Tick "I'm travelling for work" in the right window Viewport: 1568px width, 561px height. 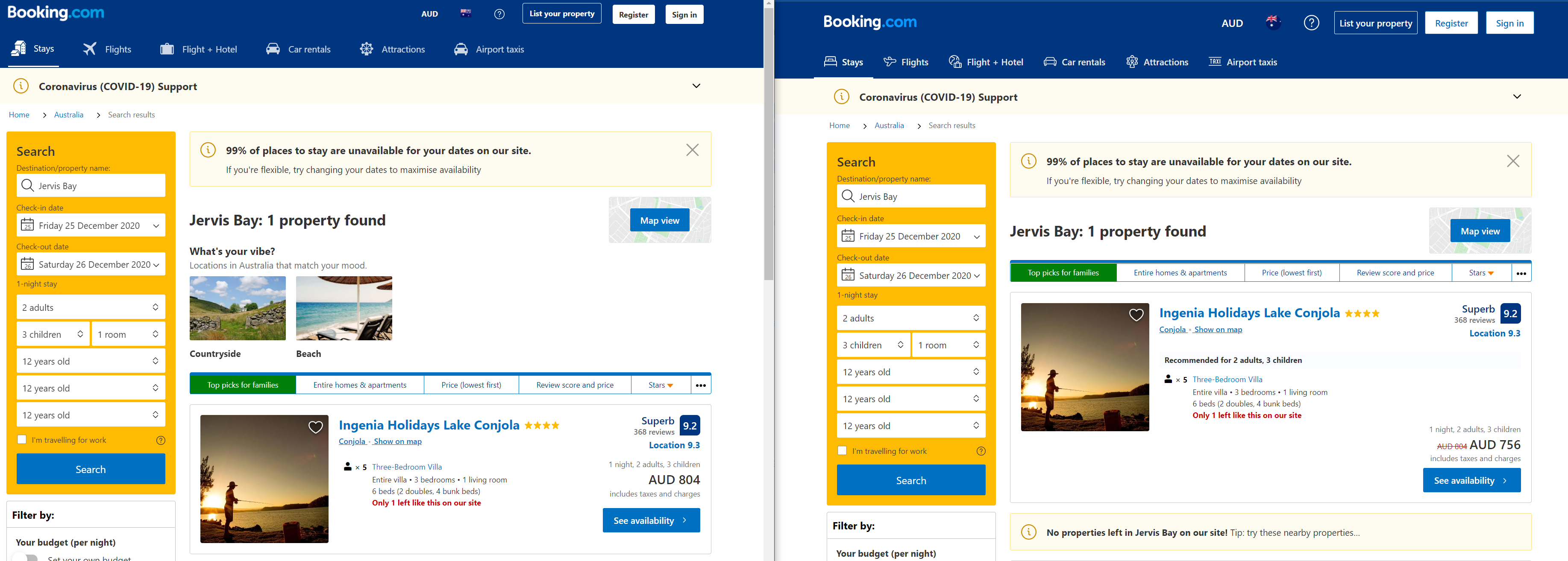tap(842, 450)
